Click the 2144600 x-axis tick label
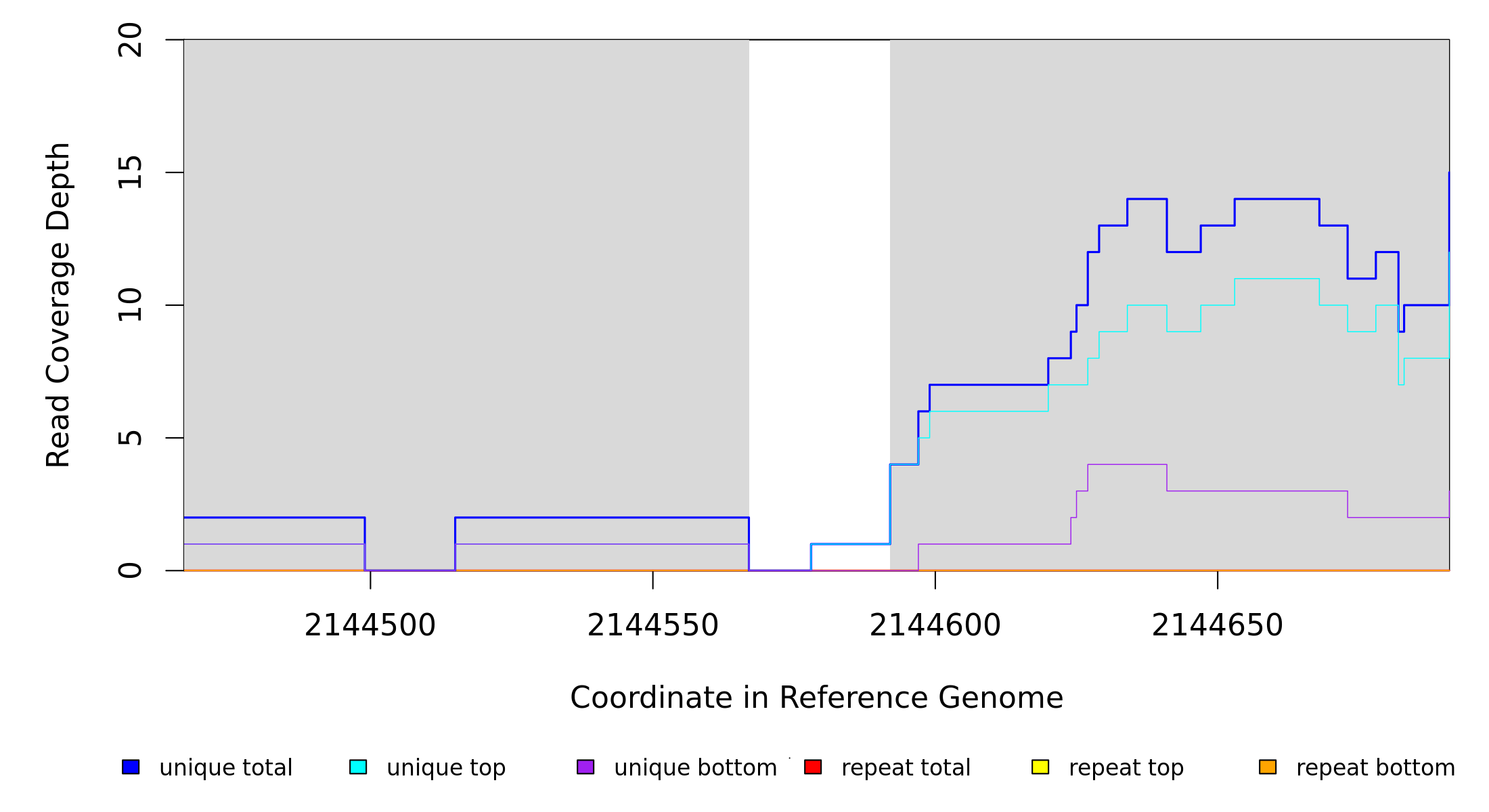Screen dimensions: 1489x812 935,625
